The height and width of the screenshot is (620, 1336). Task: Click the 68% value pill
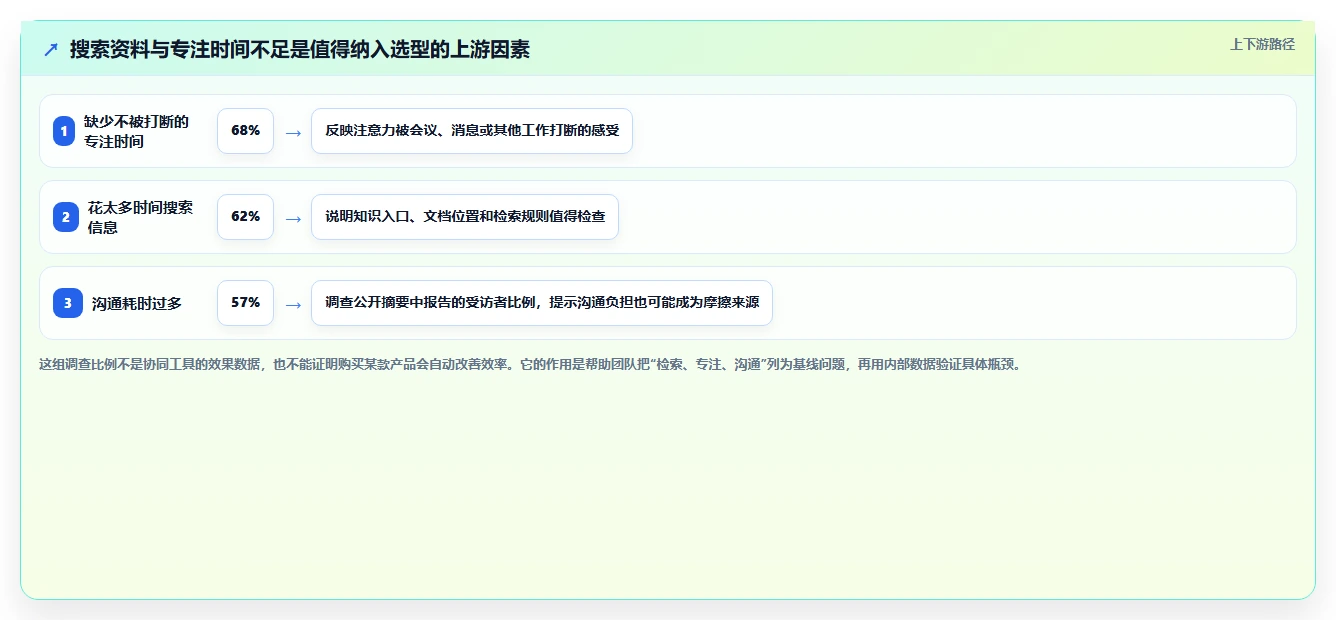245,131
